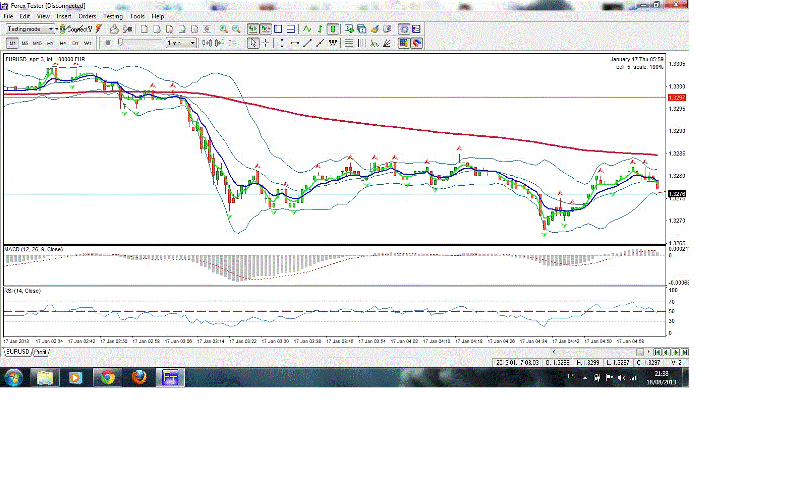Toggle the W1 timeframe button
The width and height of the screenshot is (800, 491).
click(87, 44)
